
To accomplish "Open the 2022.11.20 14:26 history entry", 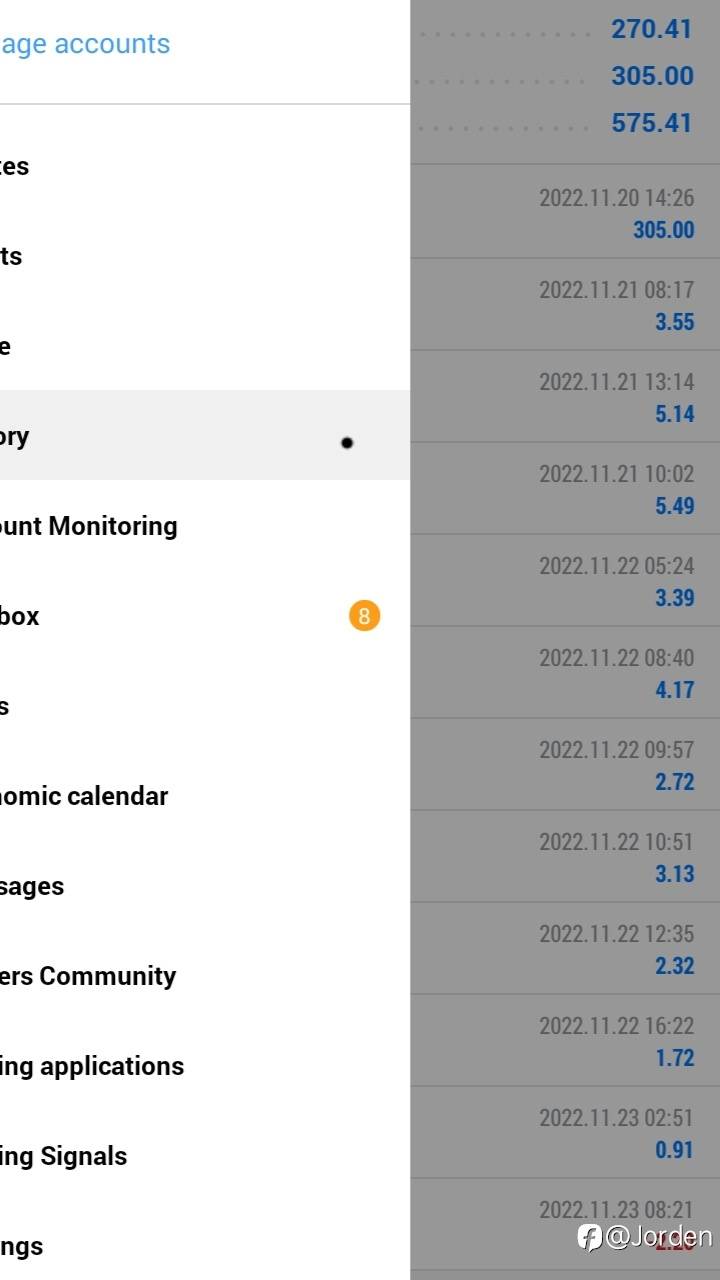I will (x=565, y=213).
